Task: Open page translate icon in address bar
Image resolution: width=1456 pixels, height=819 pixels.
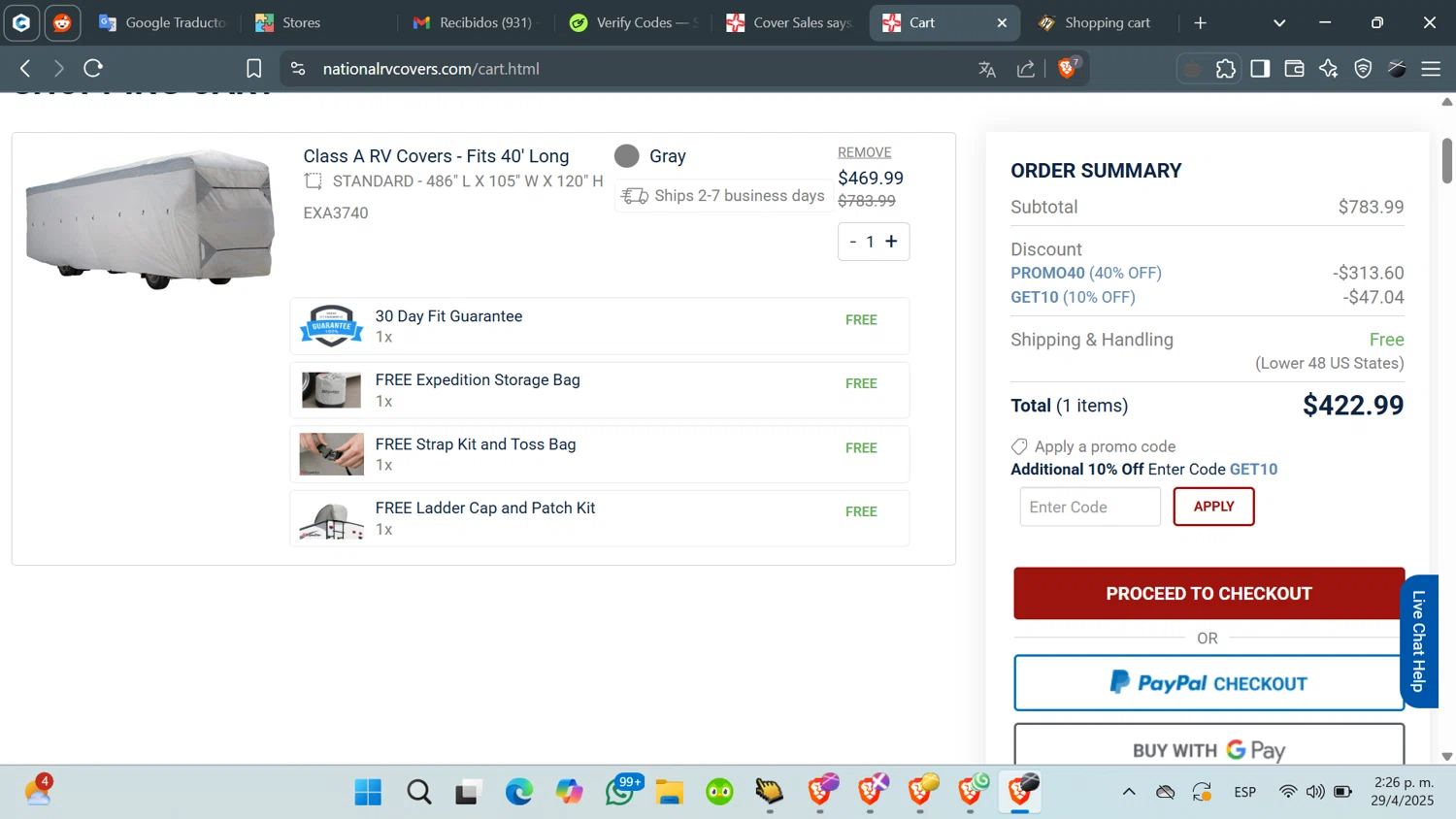Action: tap(987, 69)
